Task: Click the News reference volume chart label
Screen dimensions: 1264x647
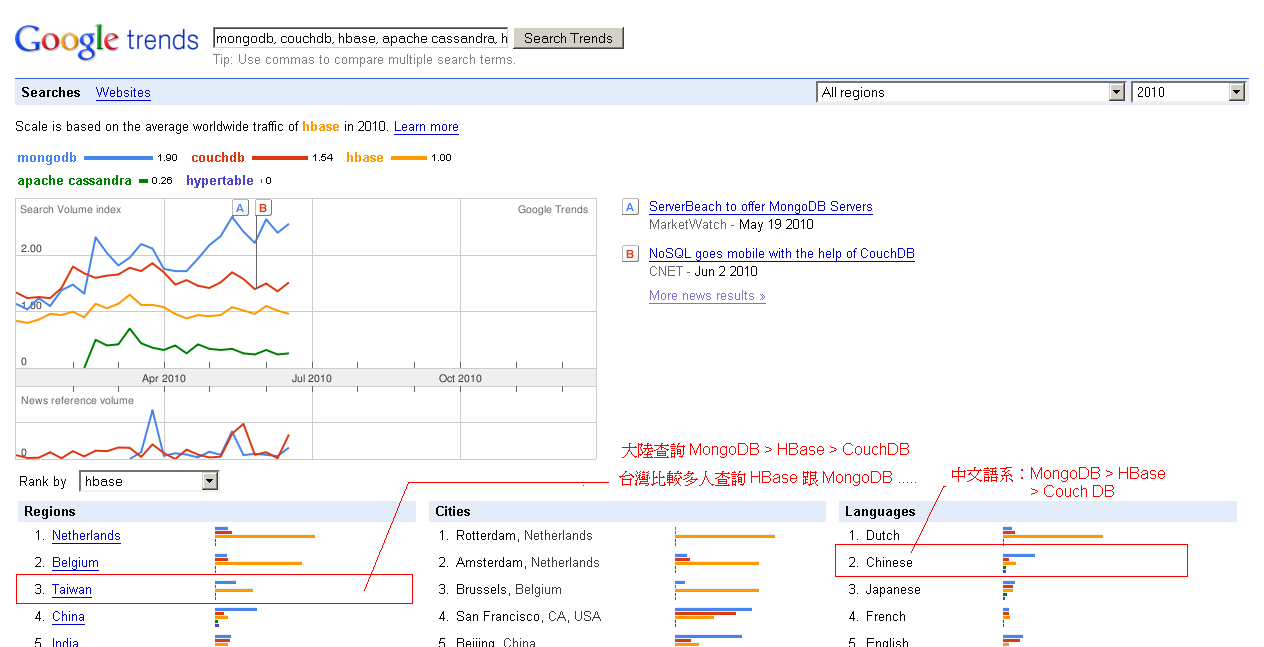Action: tap(77, 401)
